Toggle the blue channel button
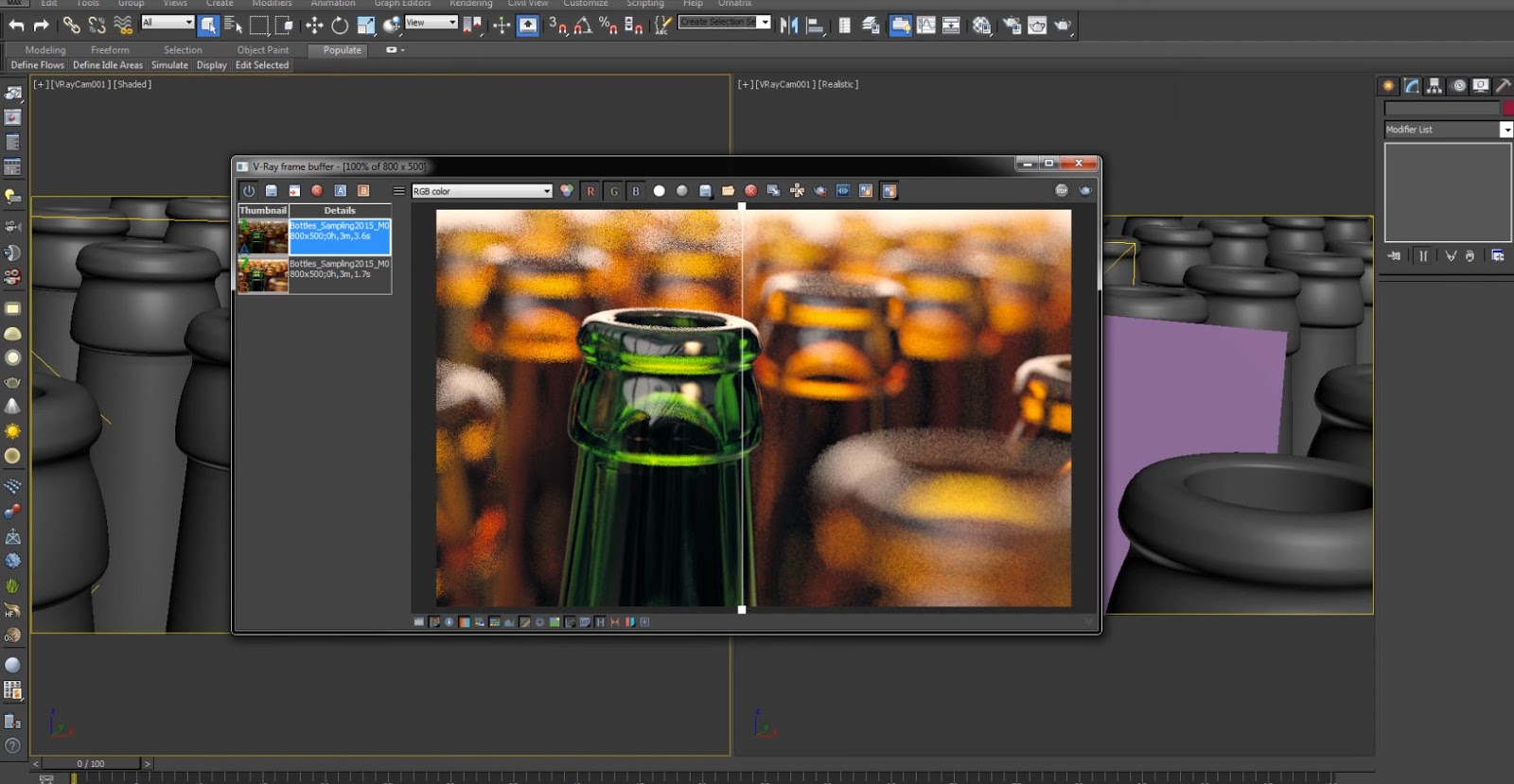This screenshot has width=1514, height=784. pos(636,191)
